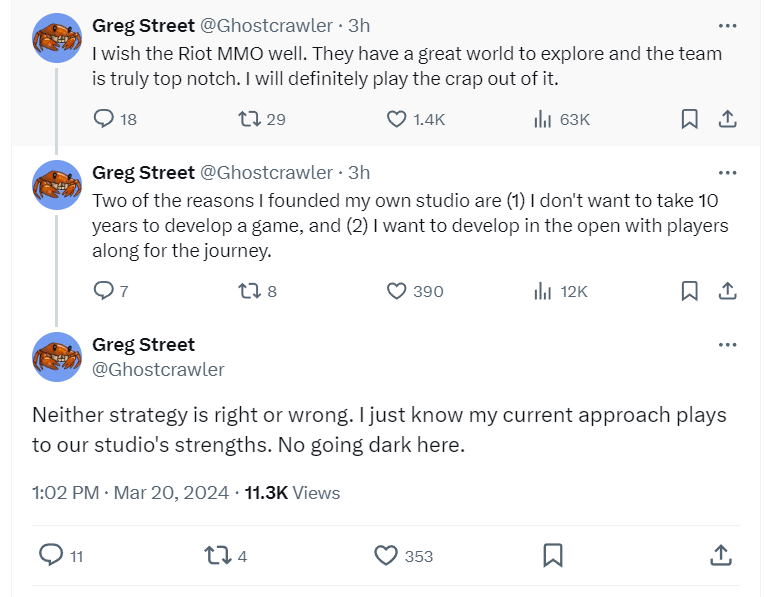Image resolution: width=766 pixels, height=597 pixels.
Task: Share the main 'Neither strategy' tweet
Action: [x=720, y=555]
